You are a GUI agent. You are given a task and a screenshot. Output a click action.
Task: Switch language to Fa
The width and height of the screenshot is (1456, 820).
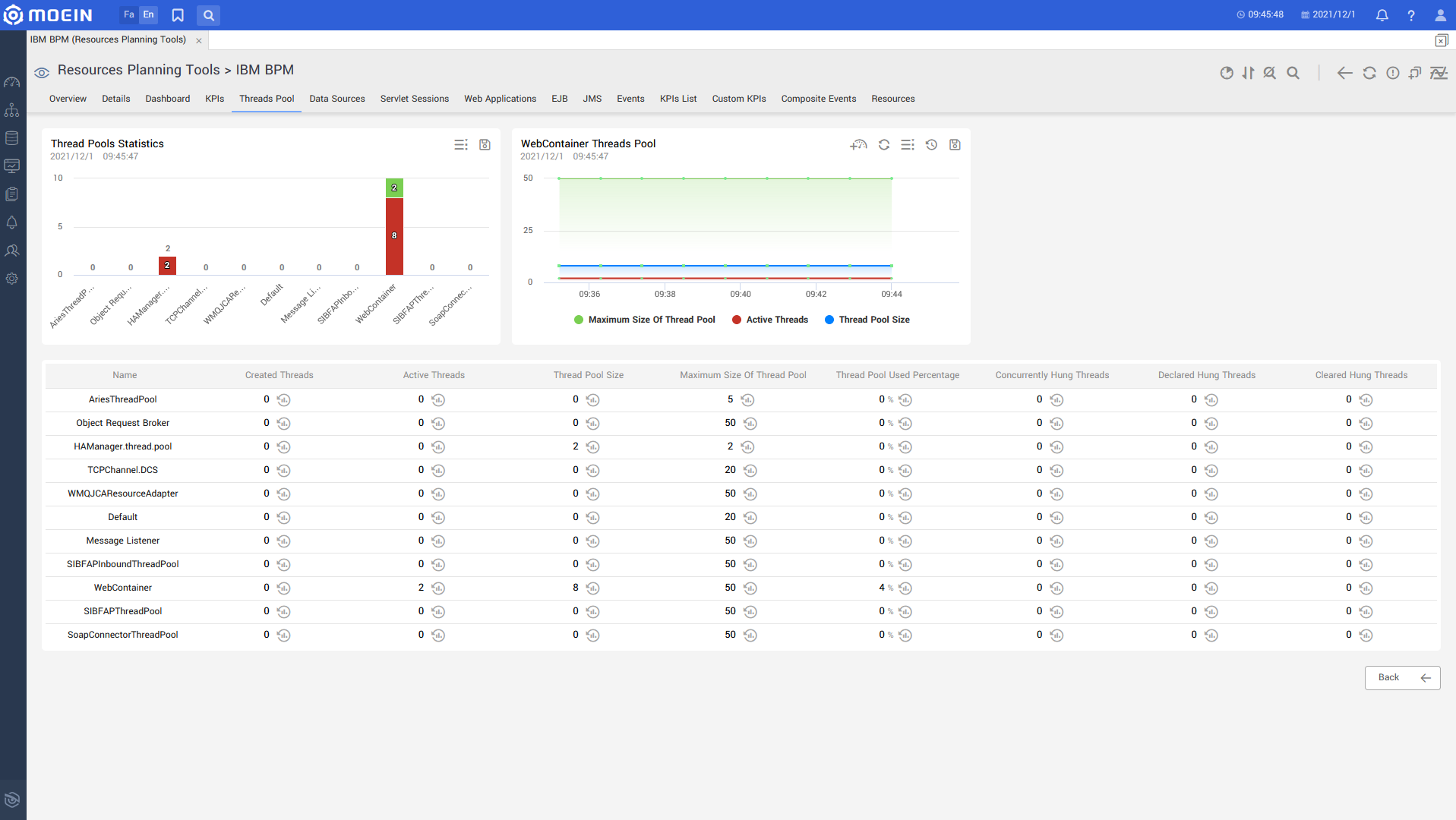coord(129,14)
